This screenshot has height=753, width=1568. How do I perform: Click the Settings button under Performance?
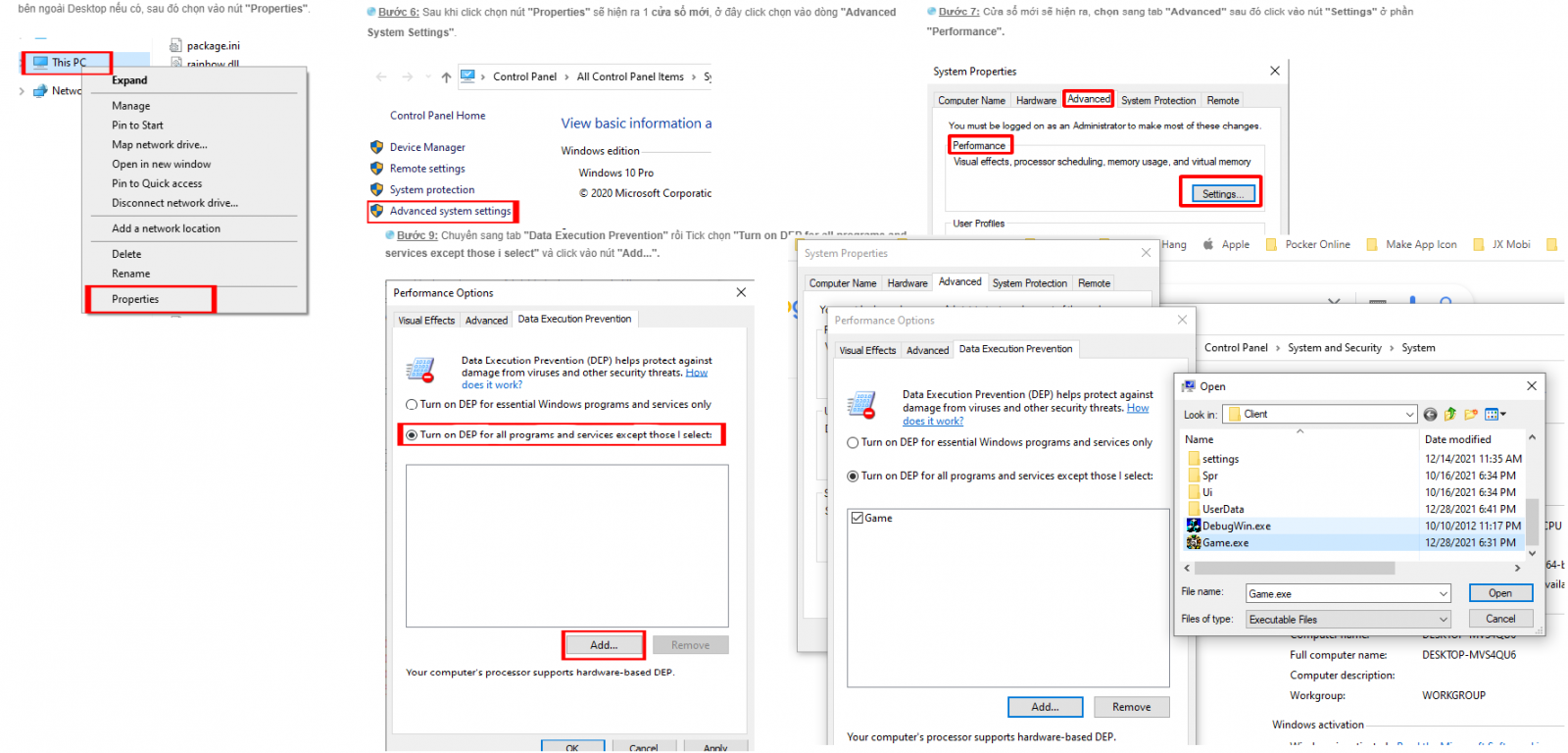(1221, 194)
